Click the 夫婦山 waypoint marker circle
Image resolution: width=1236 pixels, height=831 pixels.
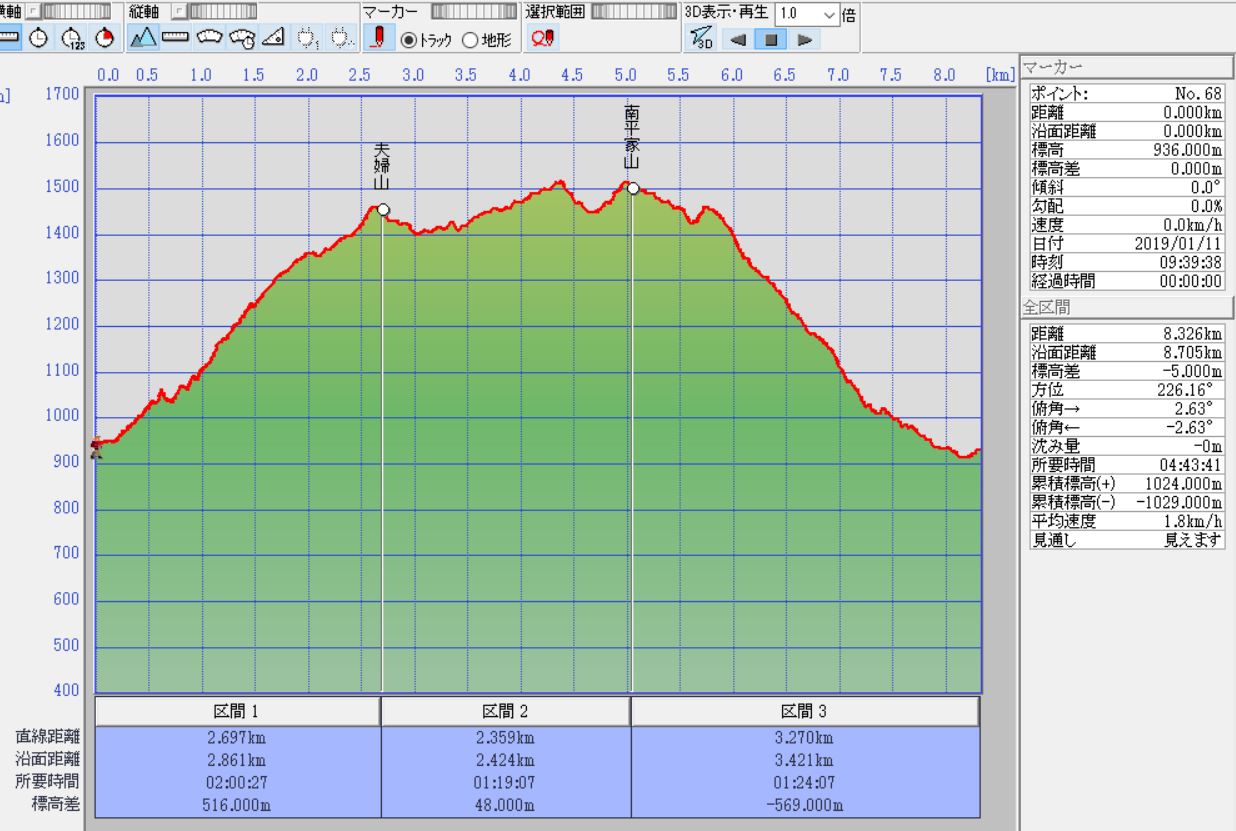(x=383, y=210)
